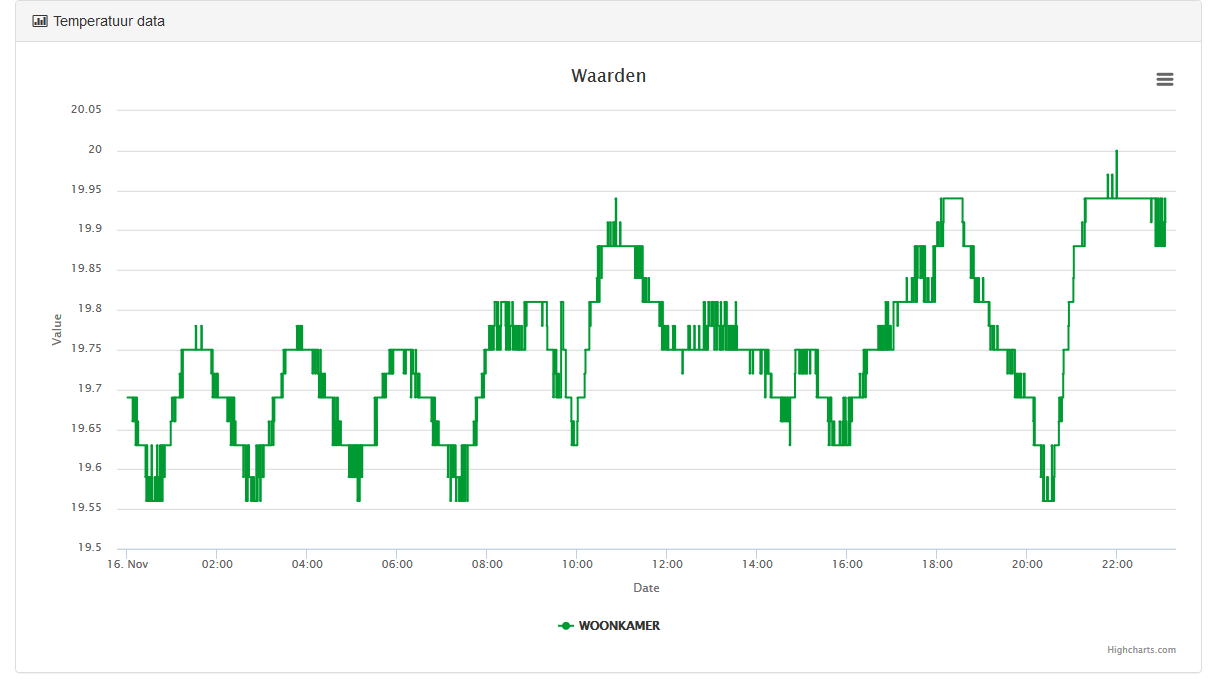Click the 20 y-axis label
This screenshot has height=693, width=1216.
tap(95, 150)
